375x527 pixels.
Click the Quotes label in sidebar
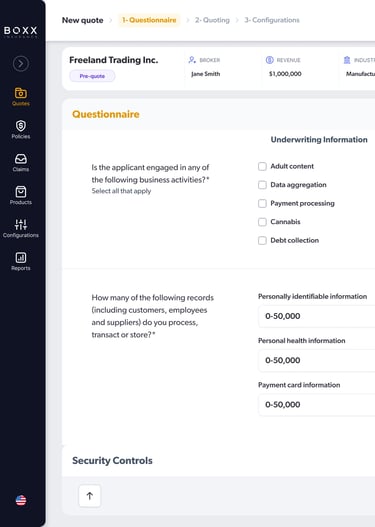coord(21,104)
